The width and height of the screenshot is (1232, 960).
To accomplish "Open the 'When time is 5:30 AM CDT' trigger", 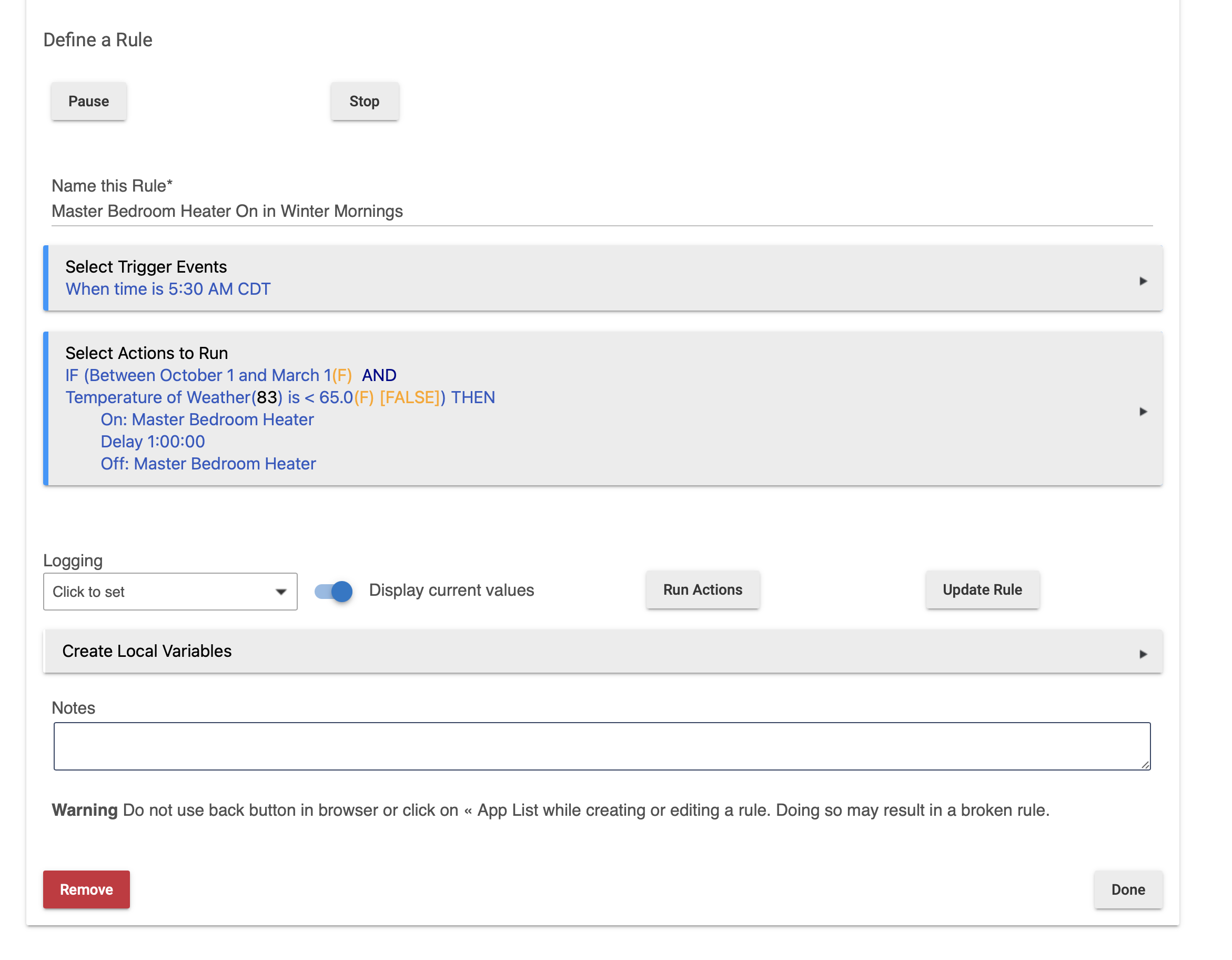I will point(168,289).
